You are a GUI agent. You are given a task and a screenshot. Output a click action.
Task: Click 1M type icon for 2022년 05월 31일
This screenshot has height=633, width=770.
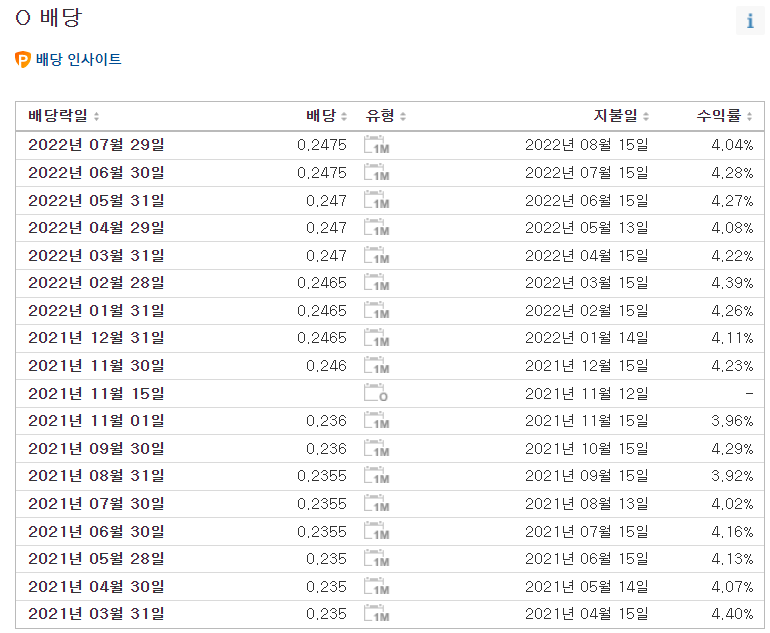point(377,200)
